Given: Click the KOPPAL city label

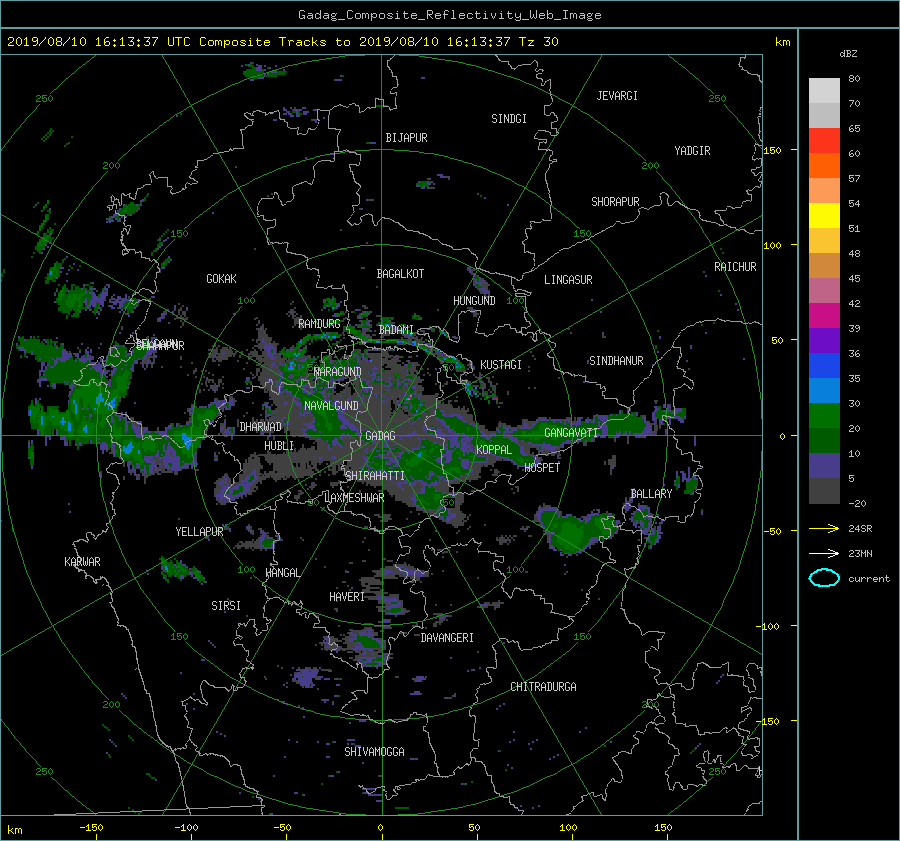Looking at the screenshot, I should point(494,450).
